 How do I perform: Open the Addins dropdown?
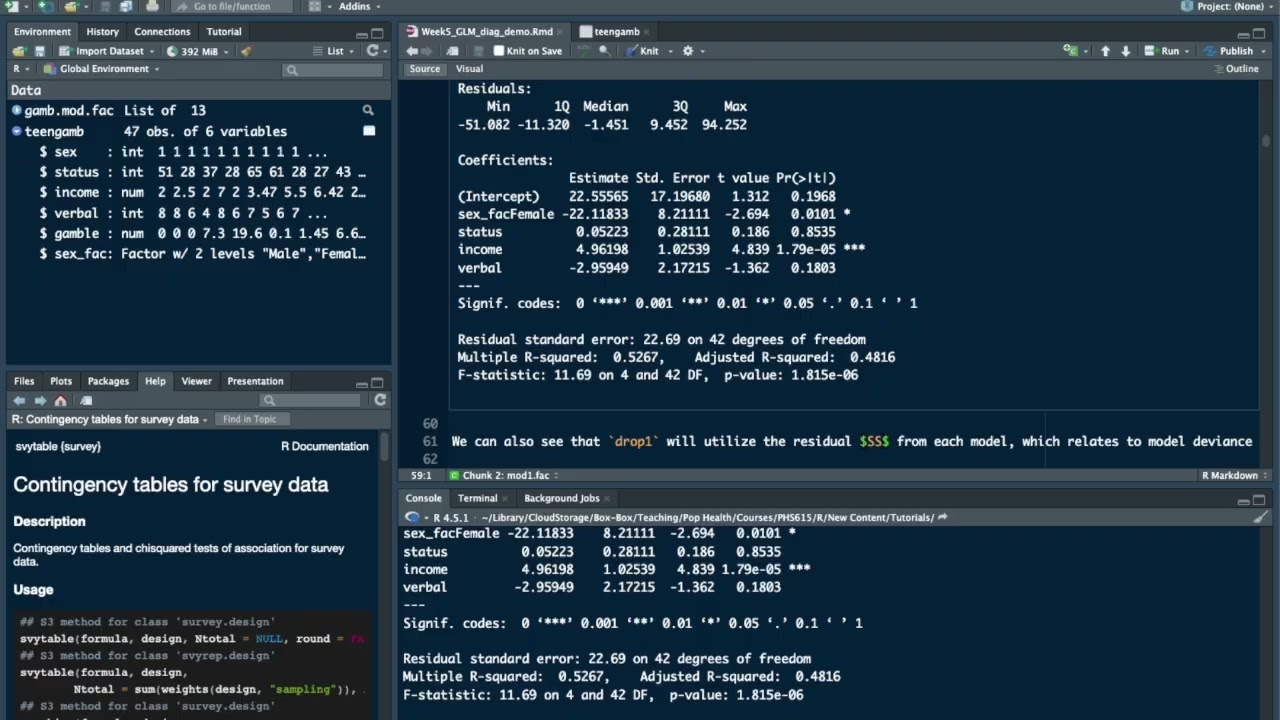361,6
